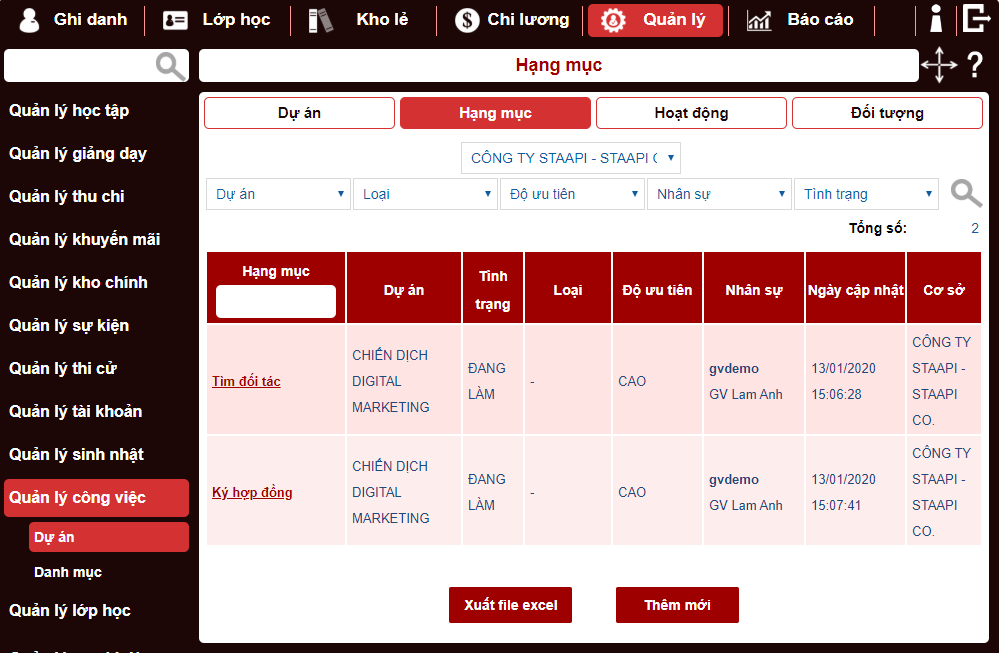Expand the company CÔNG TY STAAPI dropdown

coord(571,158)
